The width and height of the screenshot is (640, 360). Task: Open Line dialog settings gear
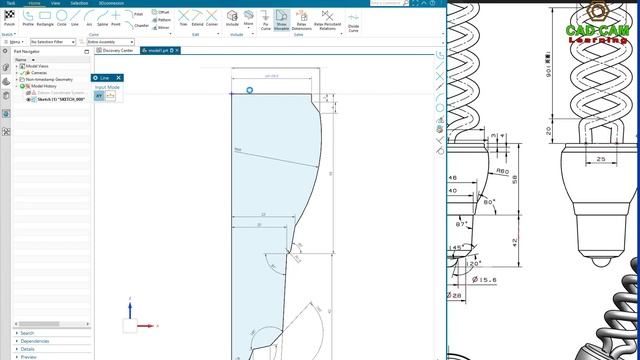coord(96,78)
